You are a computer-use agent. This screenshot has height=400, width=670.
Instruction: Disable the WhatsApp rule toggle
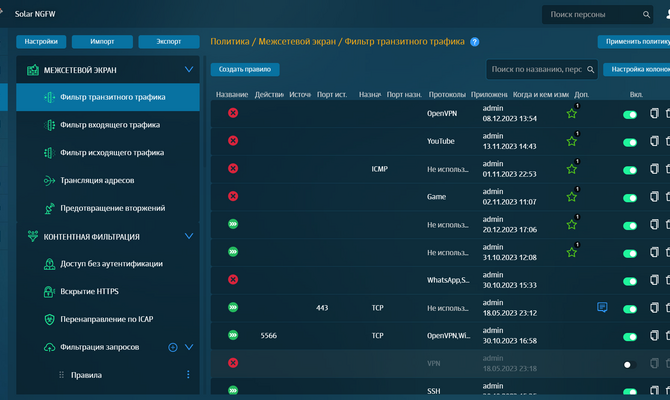click(630, 281)
